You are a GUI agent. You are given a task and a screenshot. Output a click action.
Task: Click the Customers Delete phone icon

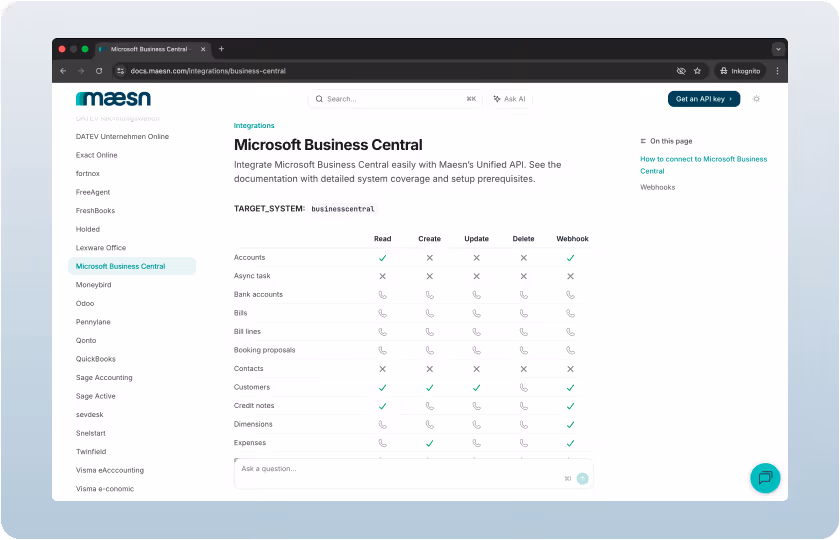(523, 387)
